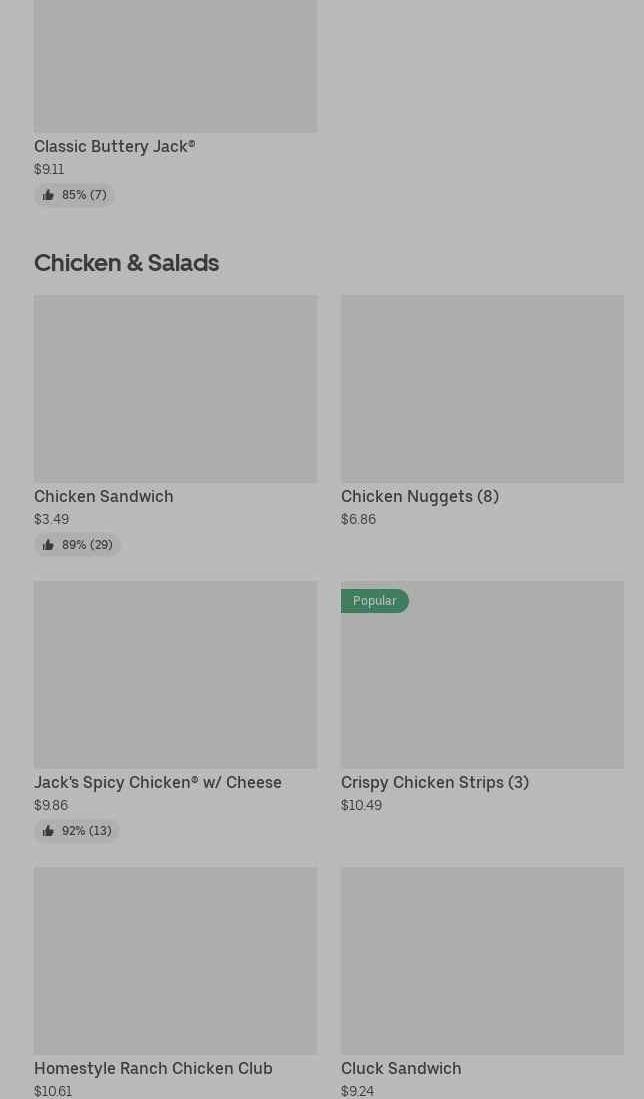Open the Homestyle Ranch Chicken Club photo
The image size is (644, 1099).
click(x=175, y=960)
